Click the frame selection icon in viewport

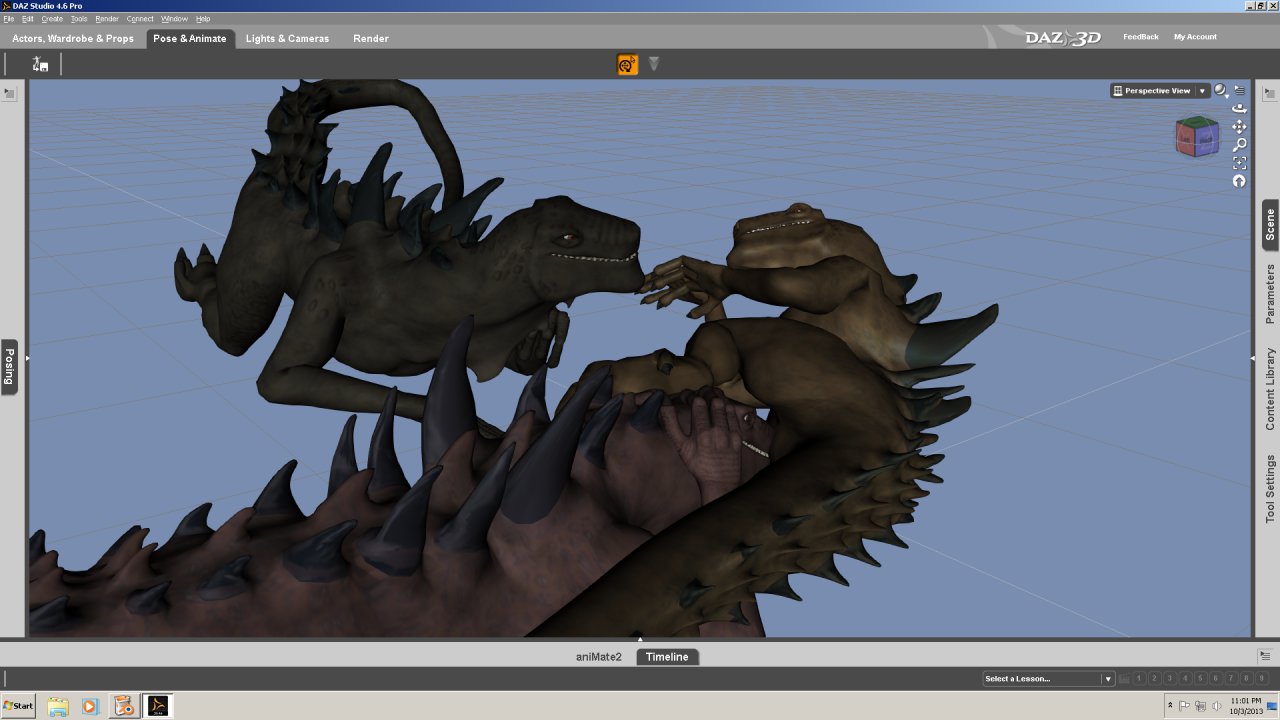click(1239, 162)
